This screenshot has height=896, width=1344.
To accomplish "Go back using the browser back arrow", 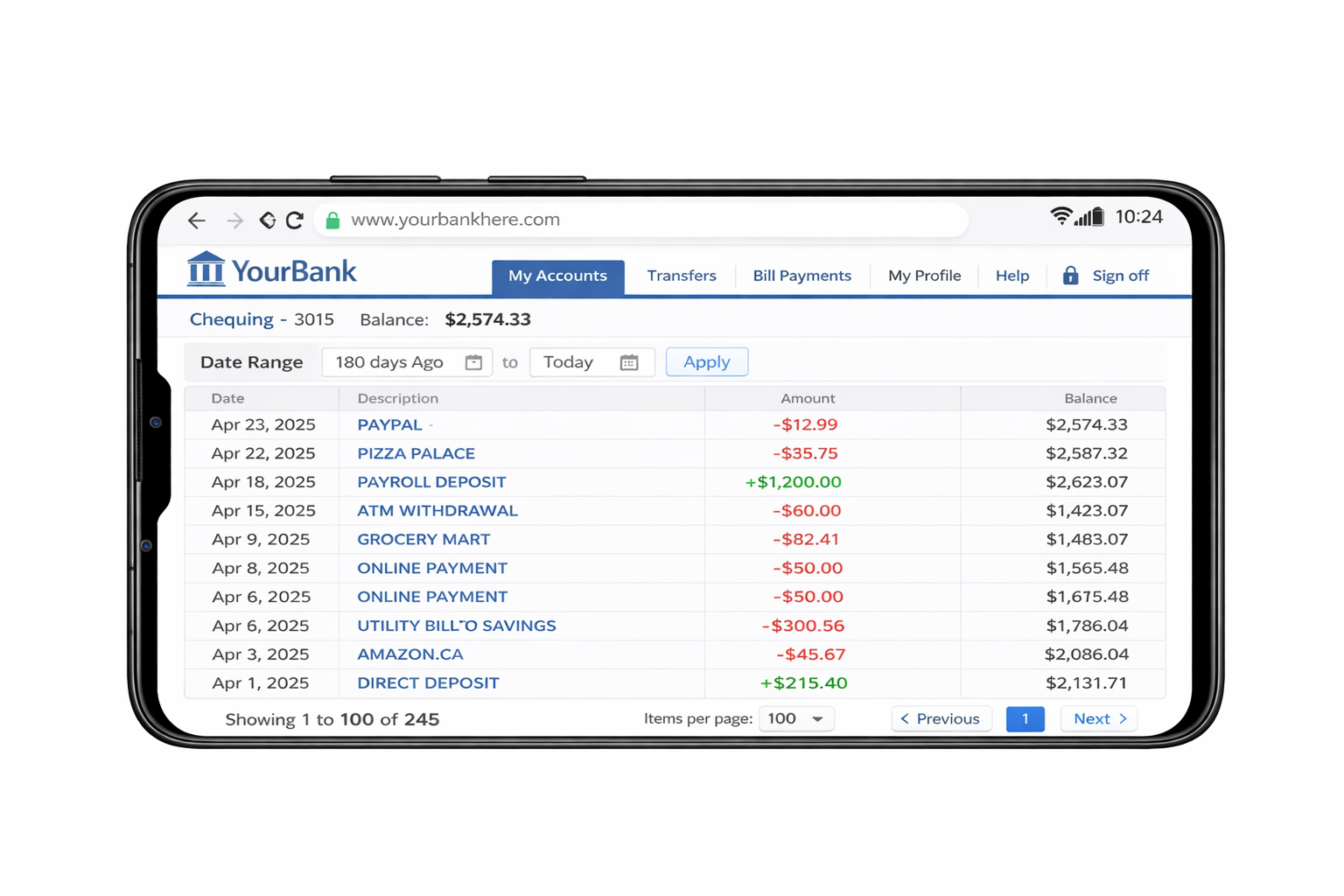I will point(196,220).
